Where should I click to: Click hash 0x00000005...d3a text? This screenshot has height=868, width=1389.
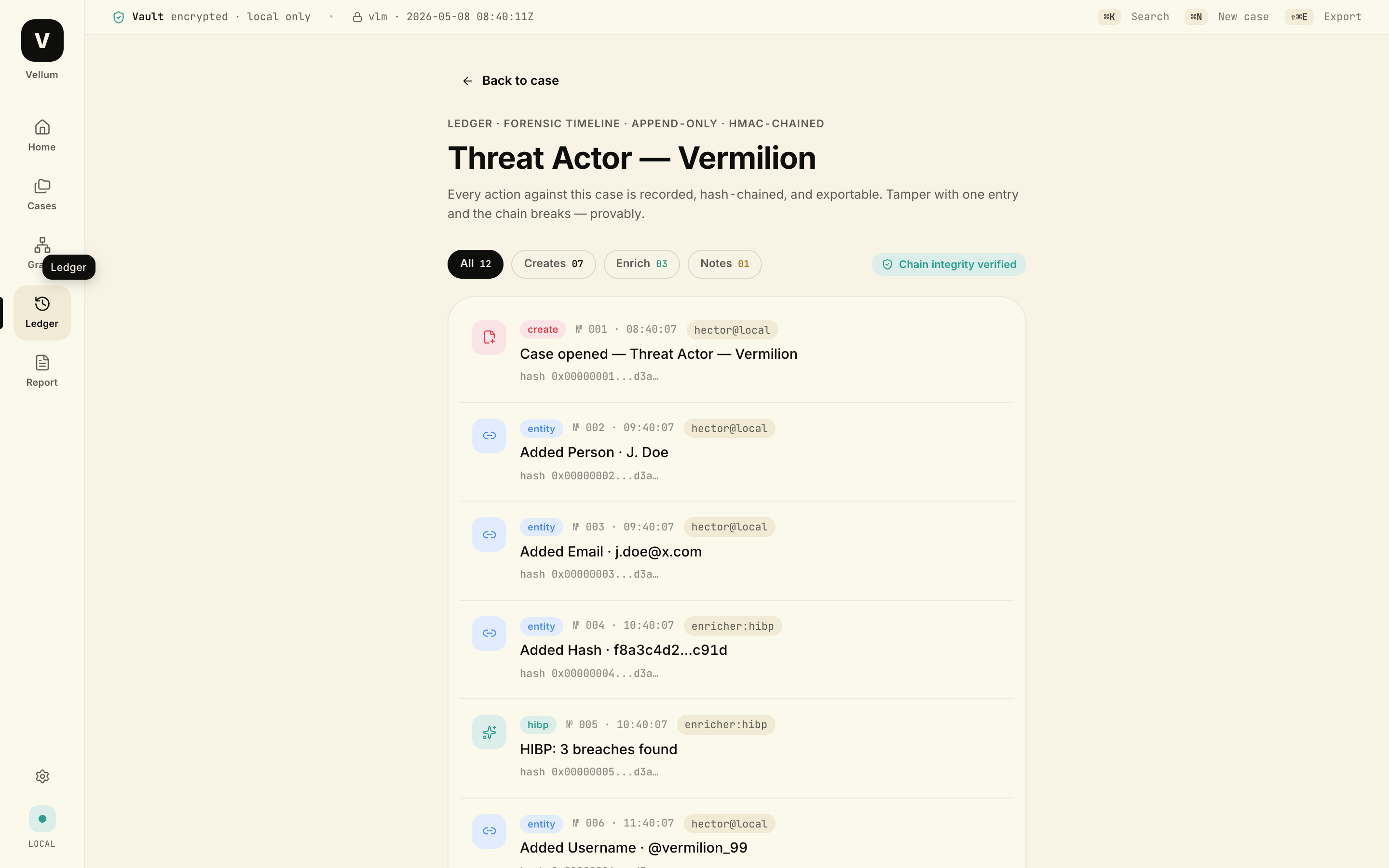pos(589,772)
